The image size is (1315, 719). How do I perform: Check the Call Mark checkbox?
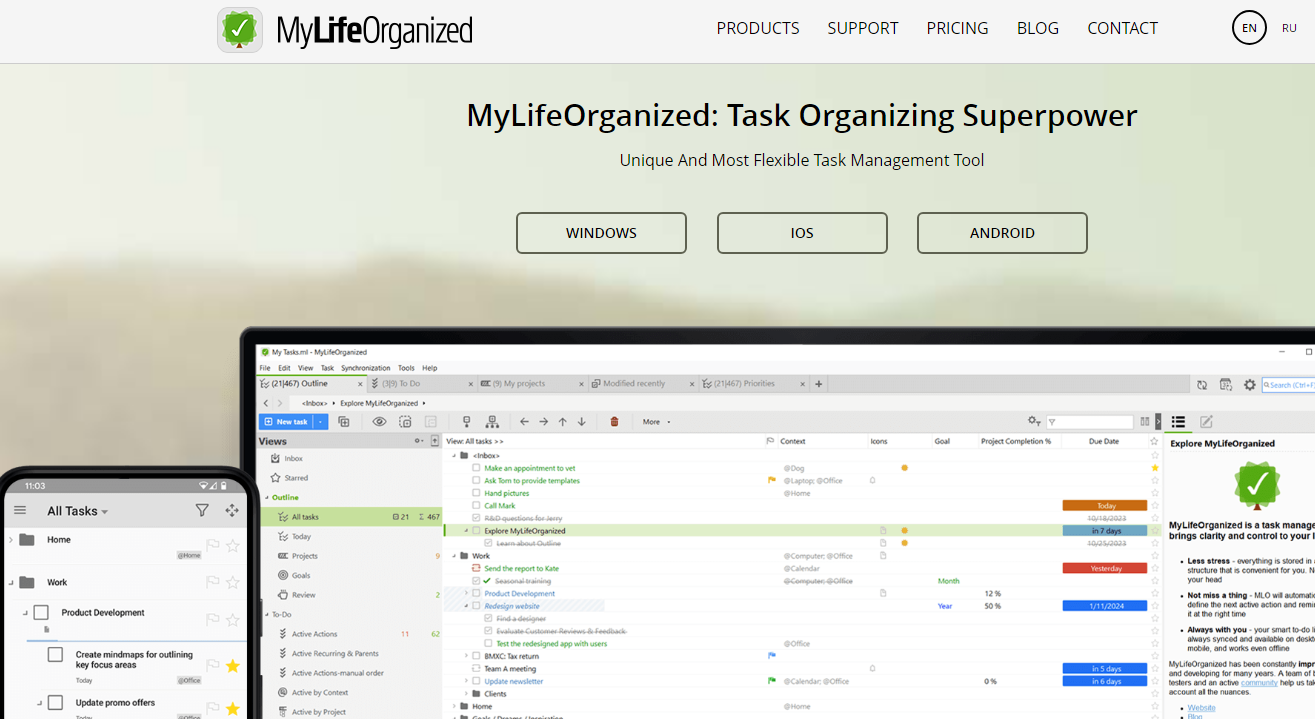476,506
